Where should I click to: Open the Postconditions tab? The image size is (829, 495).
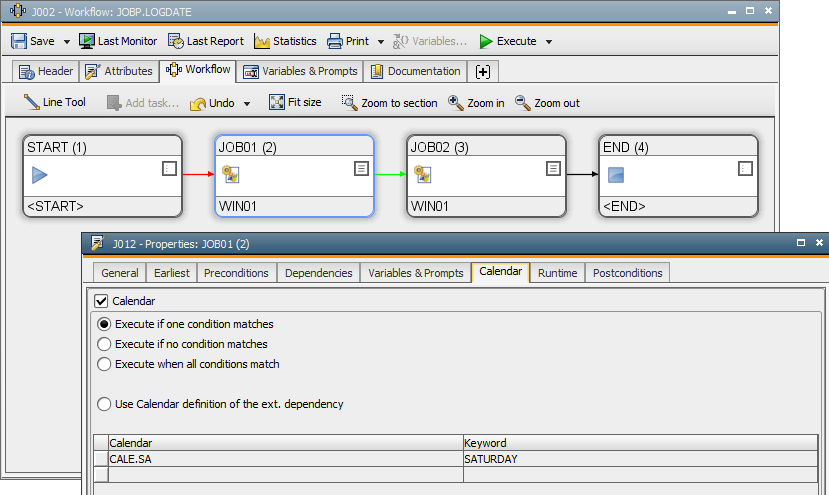[x=627, y=272]
